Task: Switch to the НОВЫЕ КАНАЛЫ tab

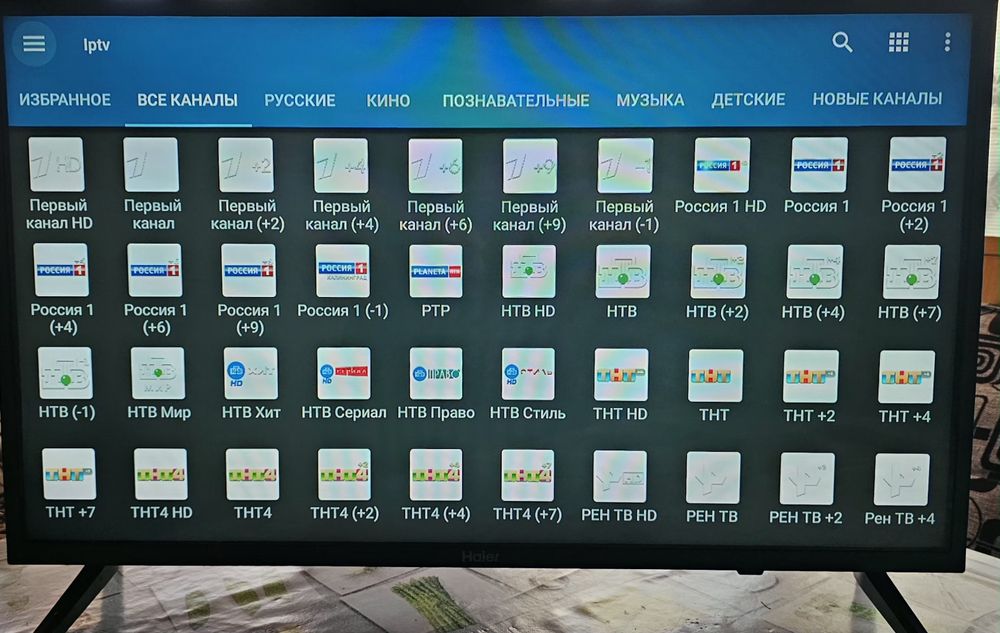Action: coord(877,99)
